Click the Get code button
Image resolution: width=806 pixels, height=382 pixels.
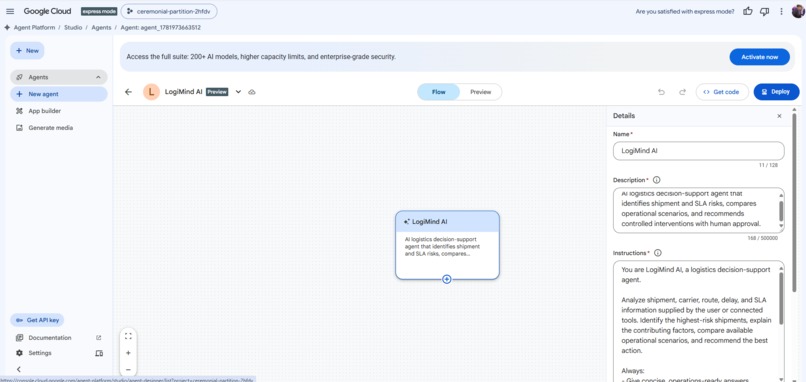(722, 92)
